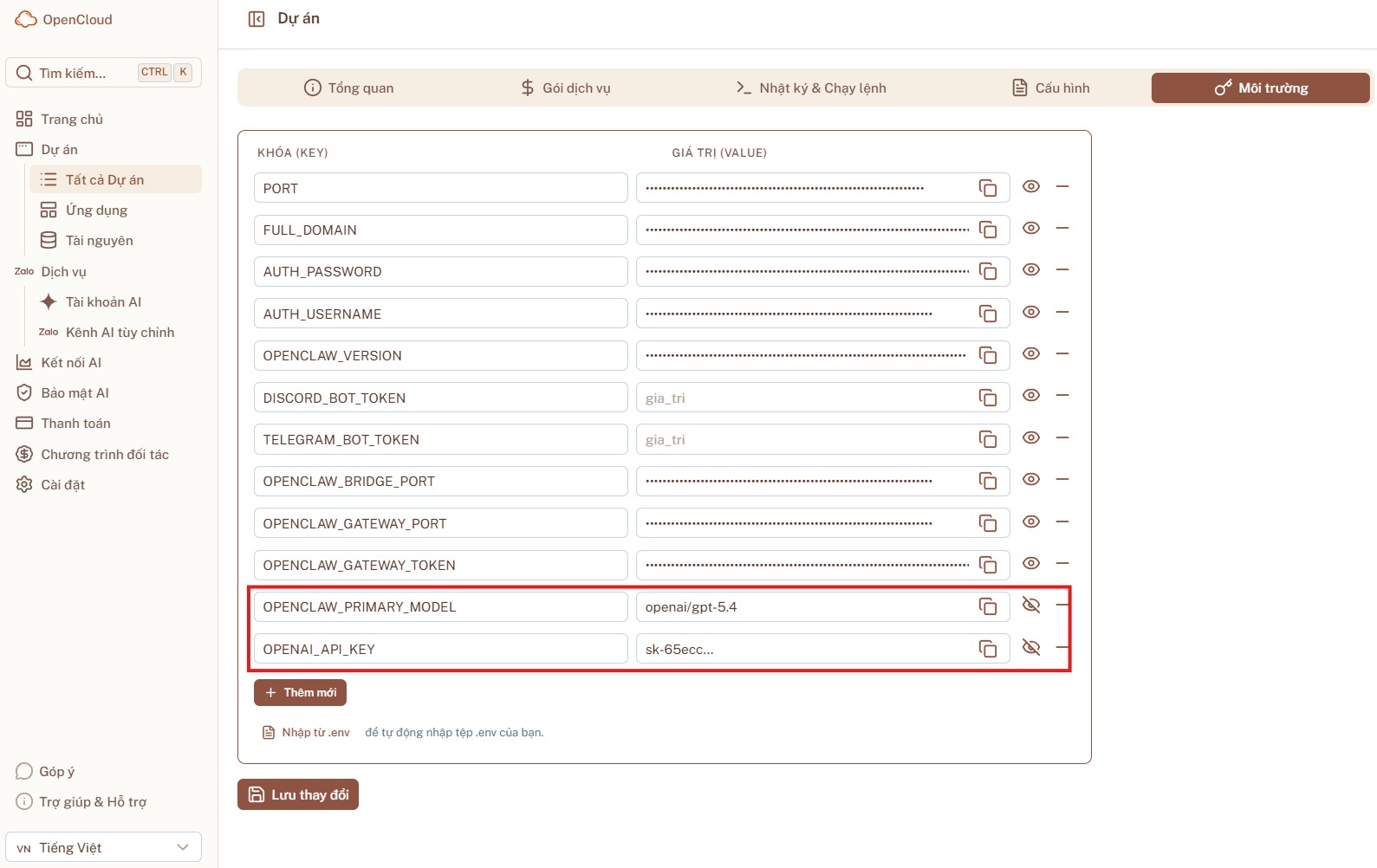
Task: Switch to the Cấu hình tab
Action: (x=1050, y=88)
